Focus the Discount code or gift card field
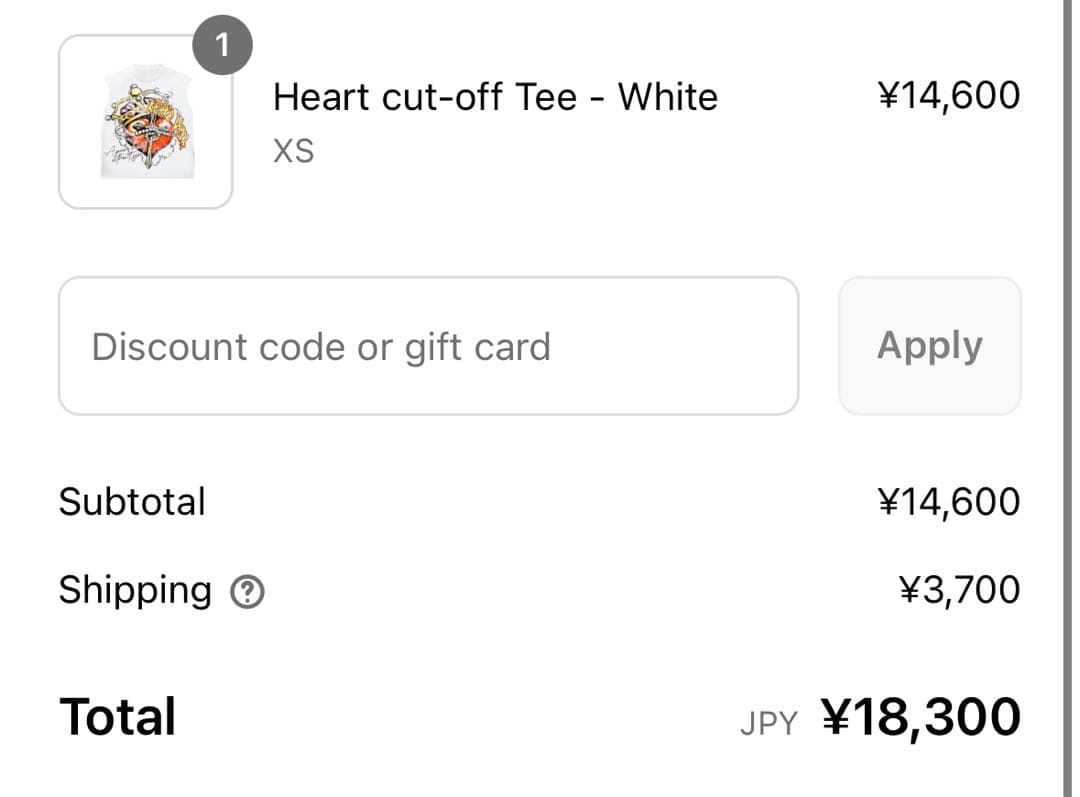The height and width of the screenshot is (797, 1080). click(428, 346)
